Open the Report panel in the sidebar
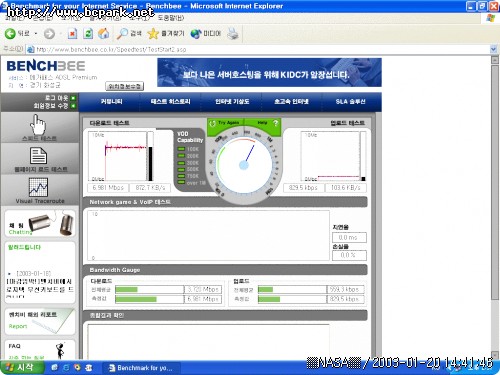Screen dimensions: 500x375 [x=40, y=321]
